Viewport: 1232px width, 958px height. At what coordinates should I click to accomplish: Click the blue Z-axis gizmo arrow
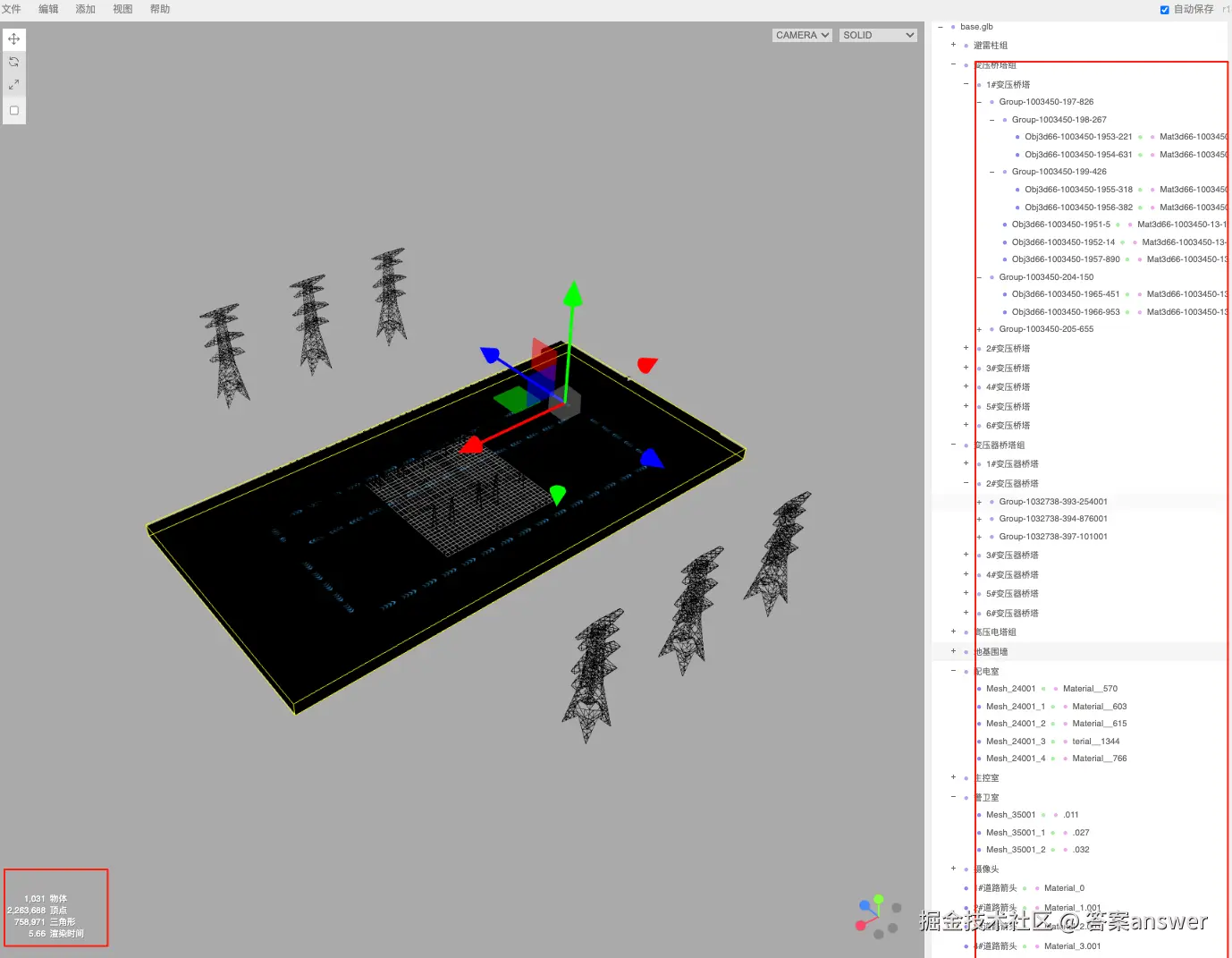(490, 355)
